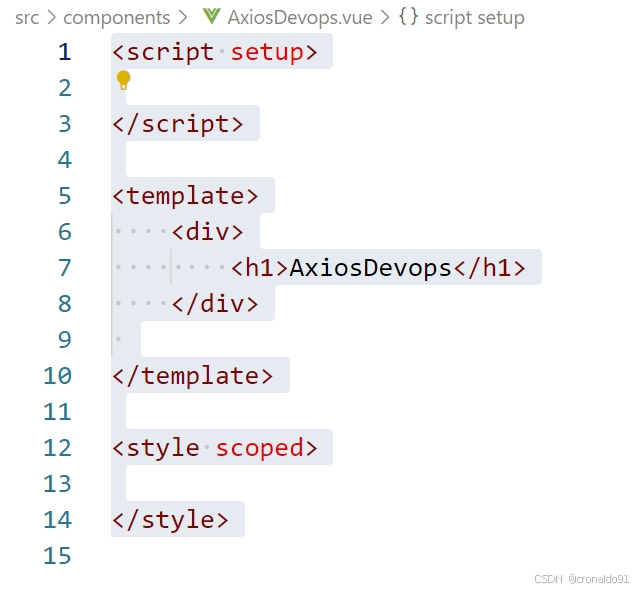This screenshot has width=639, height=590.
Task: Click line number 1 in the gutter
Action: click(x=65, y=52)
